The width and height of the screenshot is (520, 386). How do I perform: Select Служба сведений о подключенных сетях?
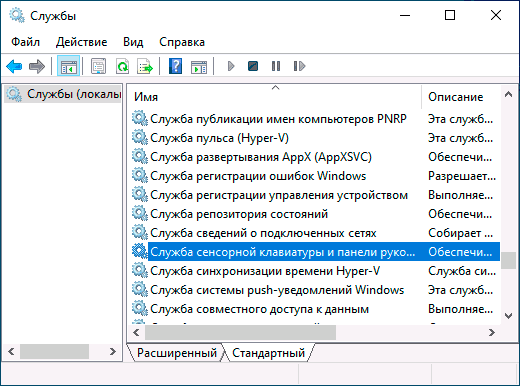click(x=263, y=233)
